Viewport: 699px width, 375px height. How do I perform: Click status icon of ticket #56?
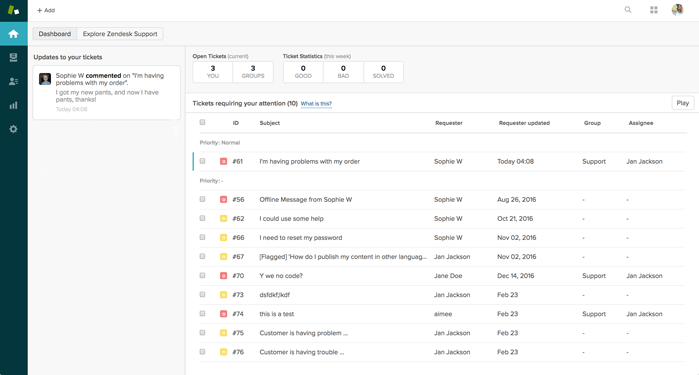point(223,200)
